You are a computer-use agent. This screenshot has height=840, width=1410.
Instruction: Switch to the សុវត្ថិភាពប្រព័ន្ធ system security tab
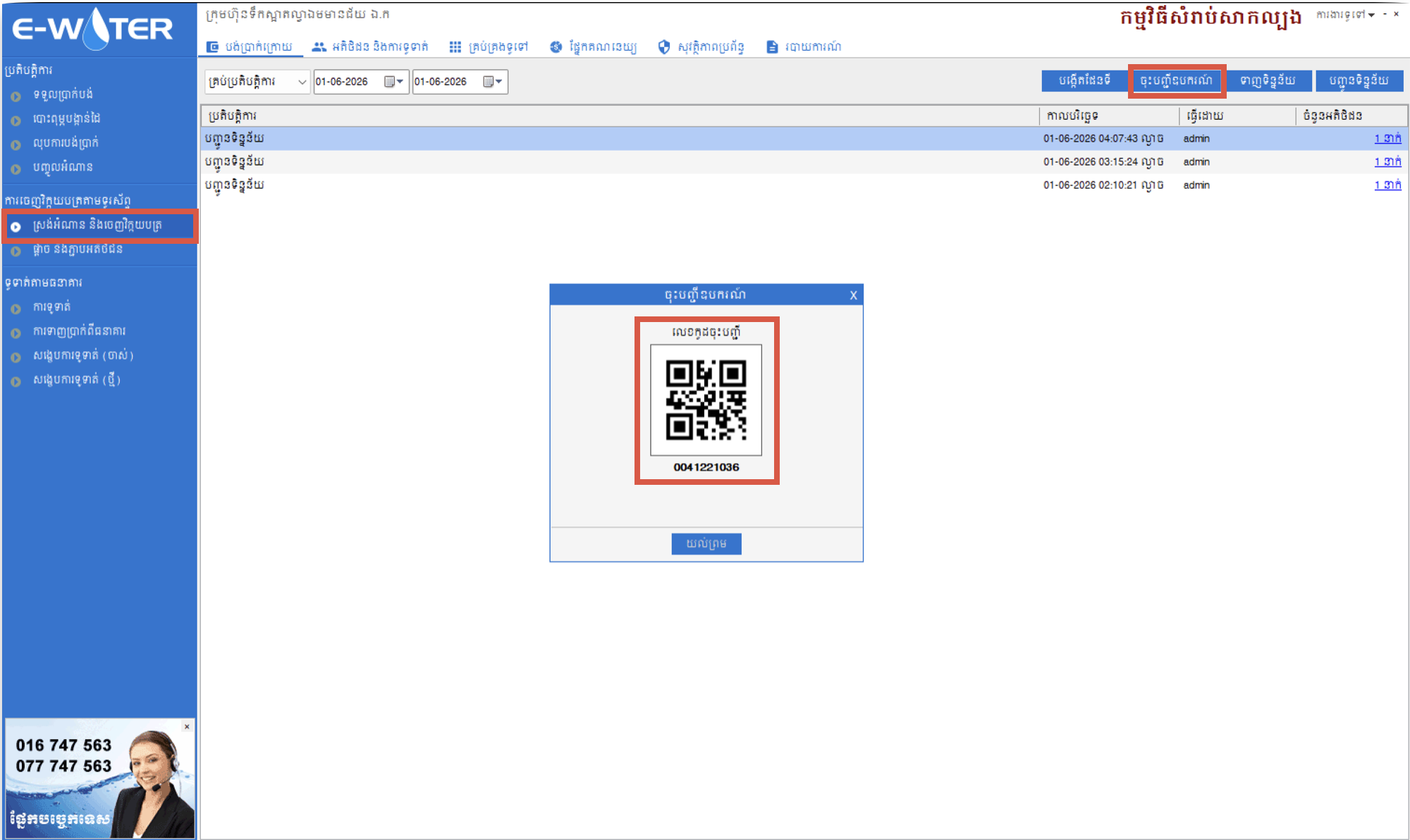click(x=701, y=47)
